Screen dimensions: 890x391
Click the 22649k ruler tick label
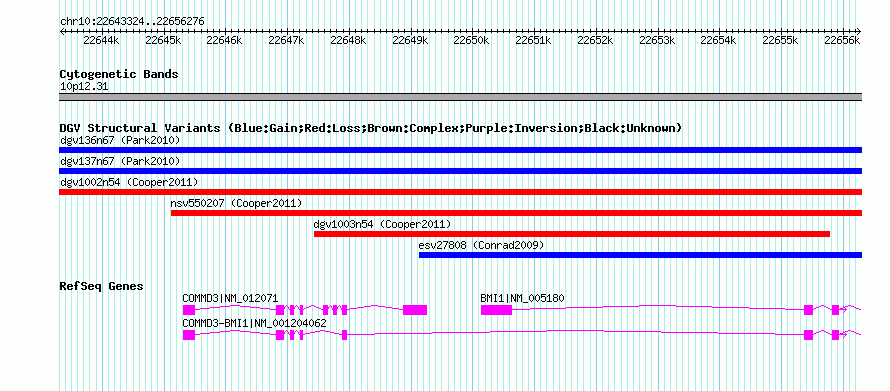click(x=410, y=40)
